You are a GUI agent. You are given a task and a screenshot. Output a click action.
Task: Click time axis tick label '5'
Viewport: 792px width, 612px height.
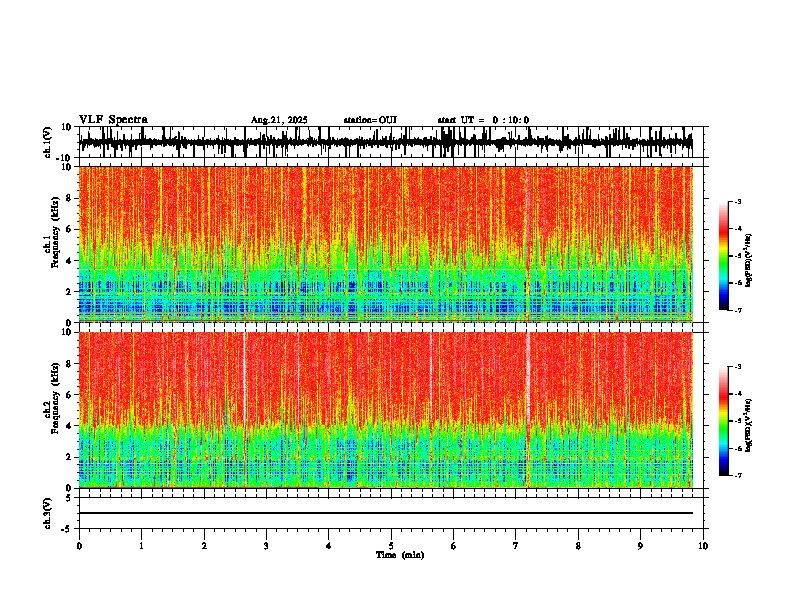(391, 546)
